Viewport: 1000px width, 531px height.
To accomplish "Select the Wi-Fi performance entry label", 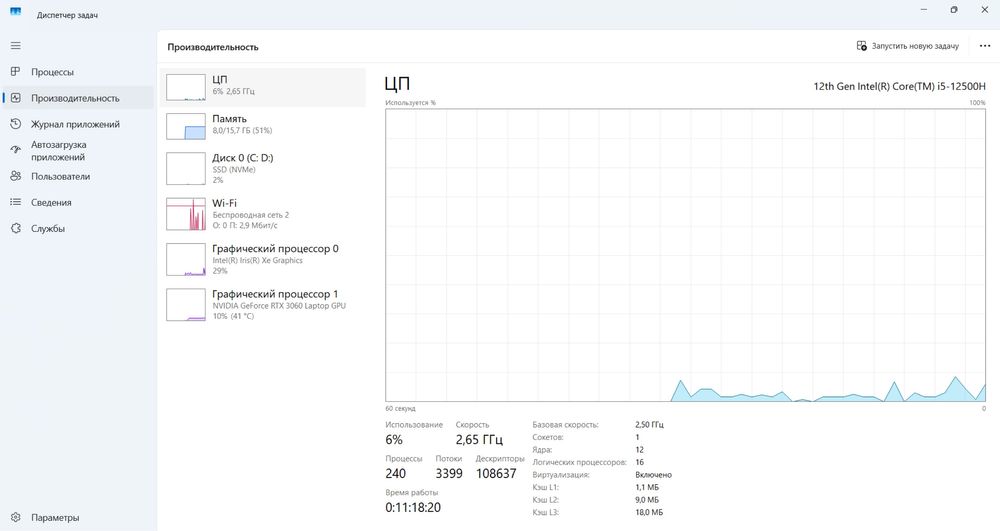I will [224, 203].
